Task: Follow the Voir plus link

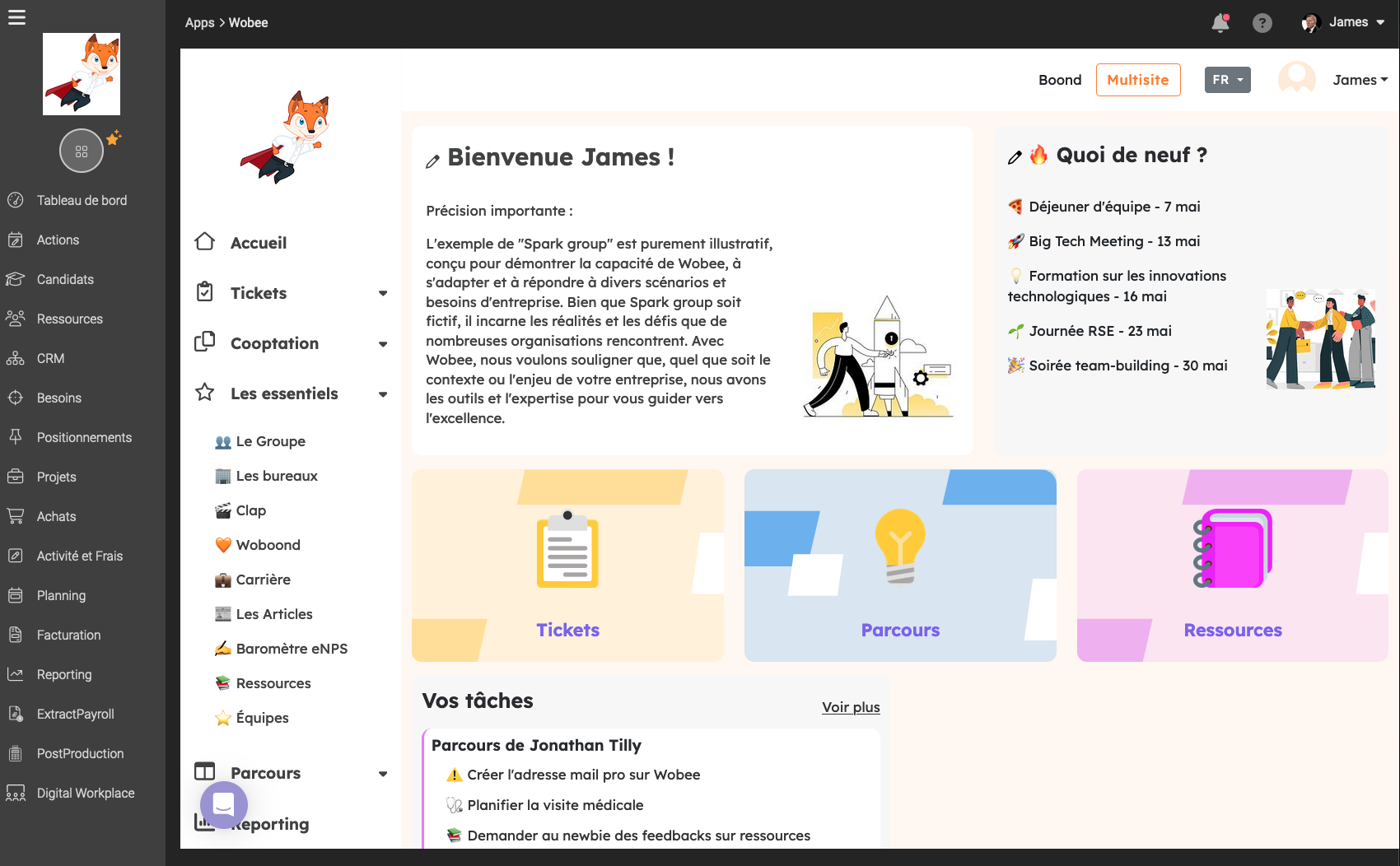Action: pyautogui.click(x=851, y=707)
